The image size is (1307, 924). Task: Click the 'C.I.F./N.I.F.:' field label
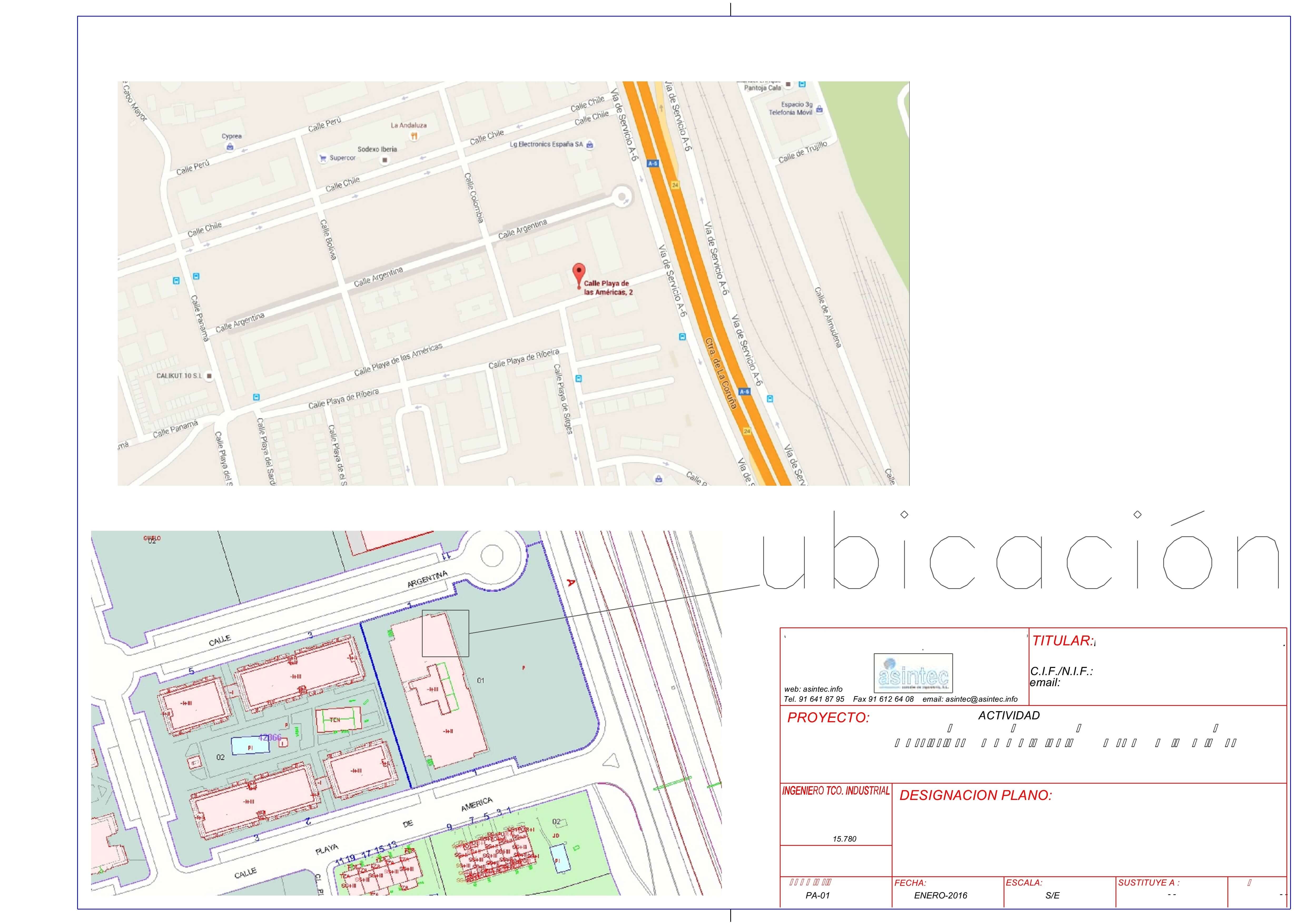1061,671
